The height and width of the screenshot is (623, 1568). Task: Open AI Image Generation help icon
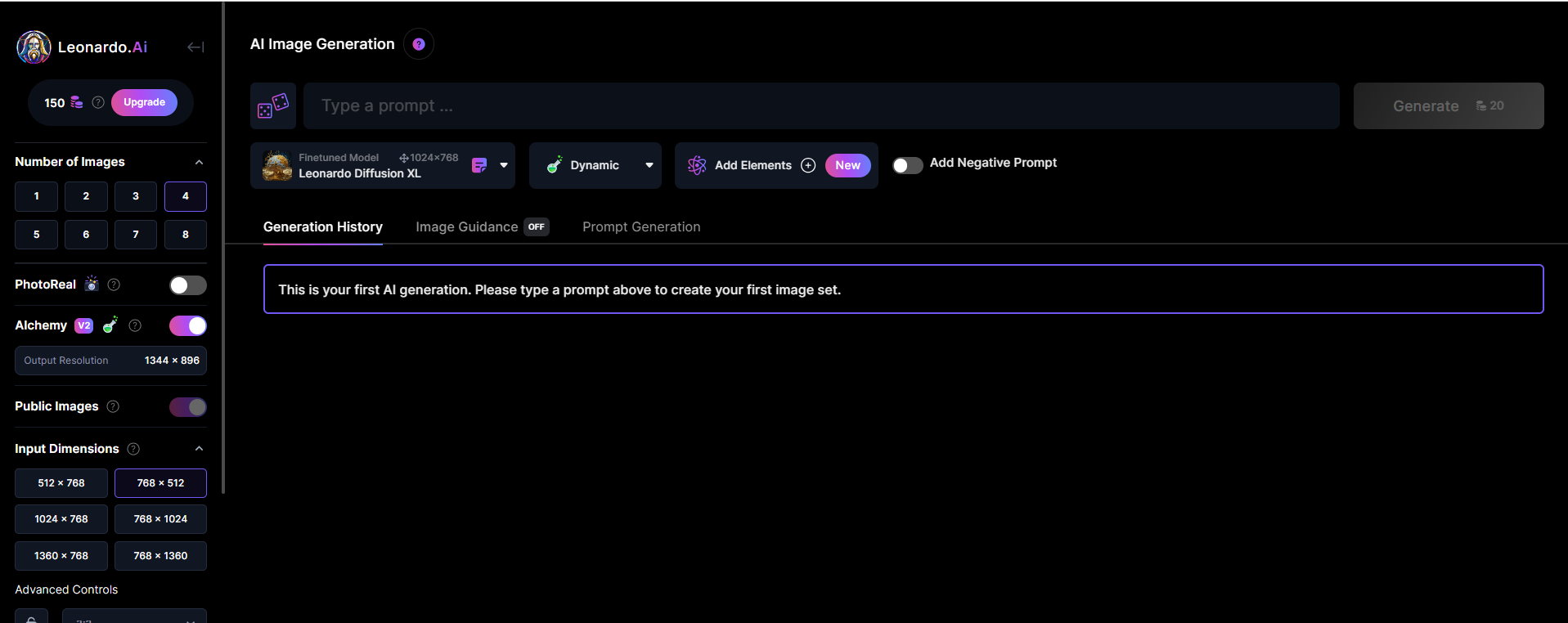[419, 44]
